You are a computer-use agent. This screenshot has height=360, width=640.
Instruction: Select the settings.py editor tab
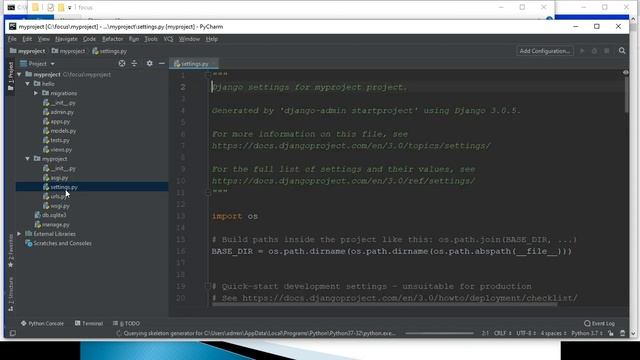point(194,64)
